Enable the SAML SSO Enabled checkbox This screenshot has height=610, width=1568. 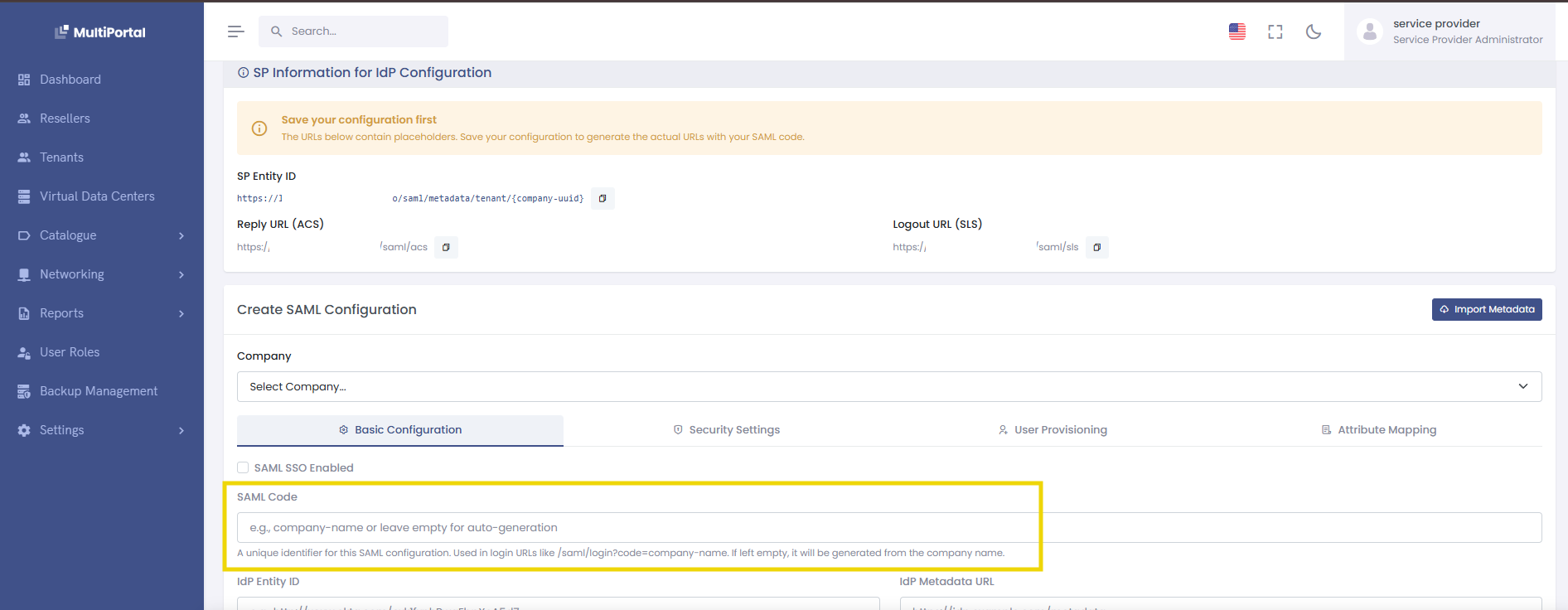pos(243,467)
